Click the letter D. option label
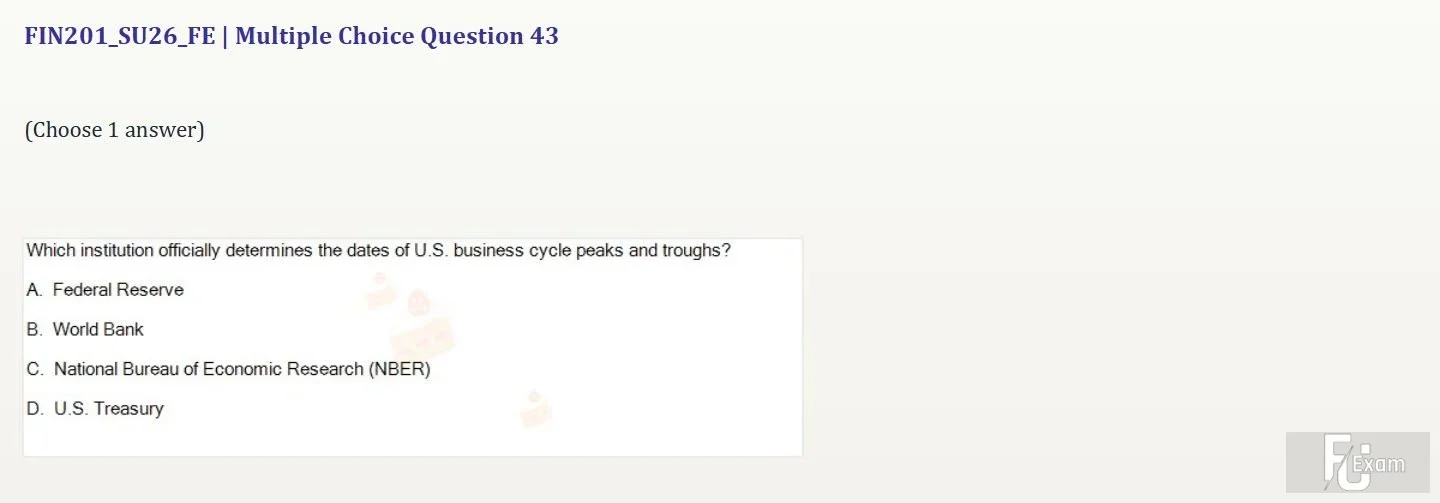The image size is (1440, 503). (36, 408)
